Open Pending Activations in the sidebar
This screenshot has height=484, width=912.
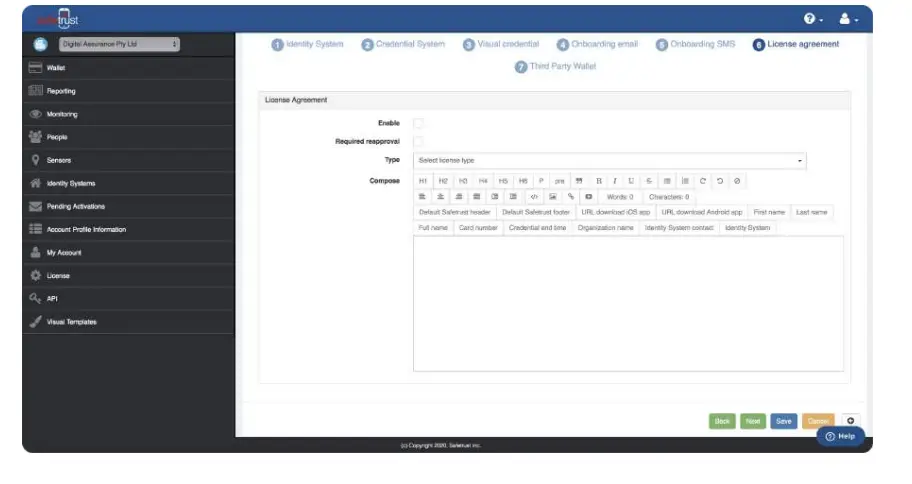click(x=128, y=207)
